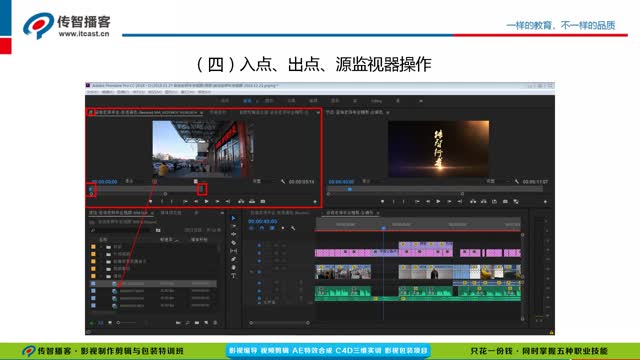Switch to the Media Browser tab beside Project
Screen dimensions: 640x360
coord(171,213)
